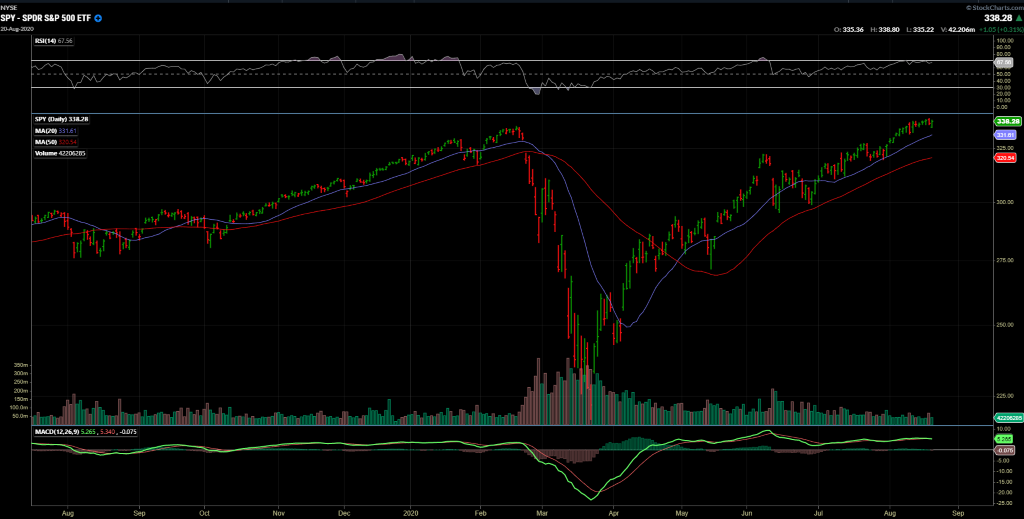The image size is (1024, 519).
Task: Click the blue plus icon beside SPY title
Action: point(97,20)
